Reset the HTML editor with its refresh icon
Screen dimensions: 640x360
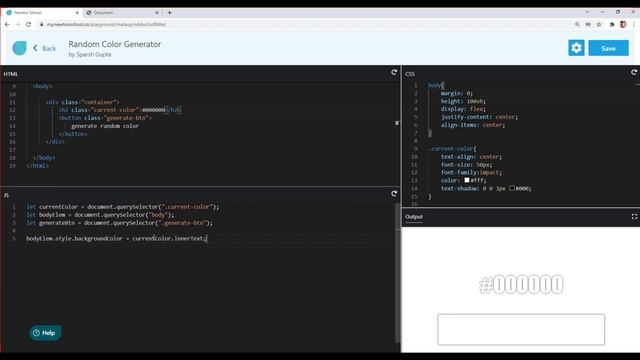[394, 72]
